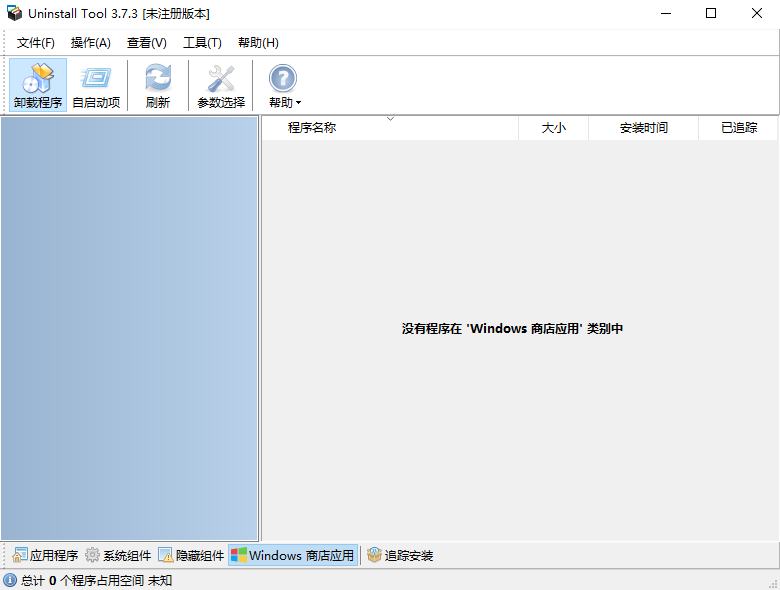Open the 文件(F) menu
Image resolution: width=780 pixels, height=590 pixels.
click(36, 42)
